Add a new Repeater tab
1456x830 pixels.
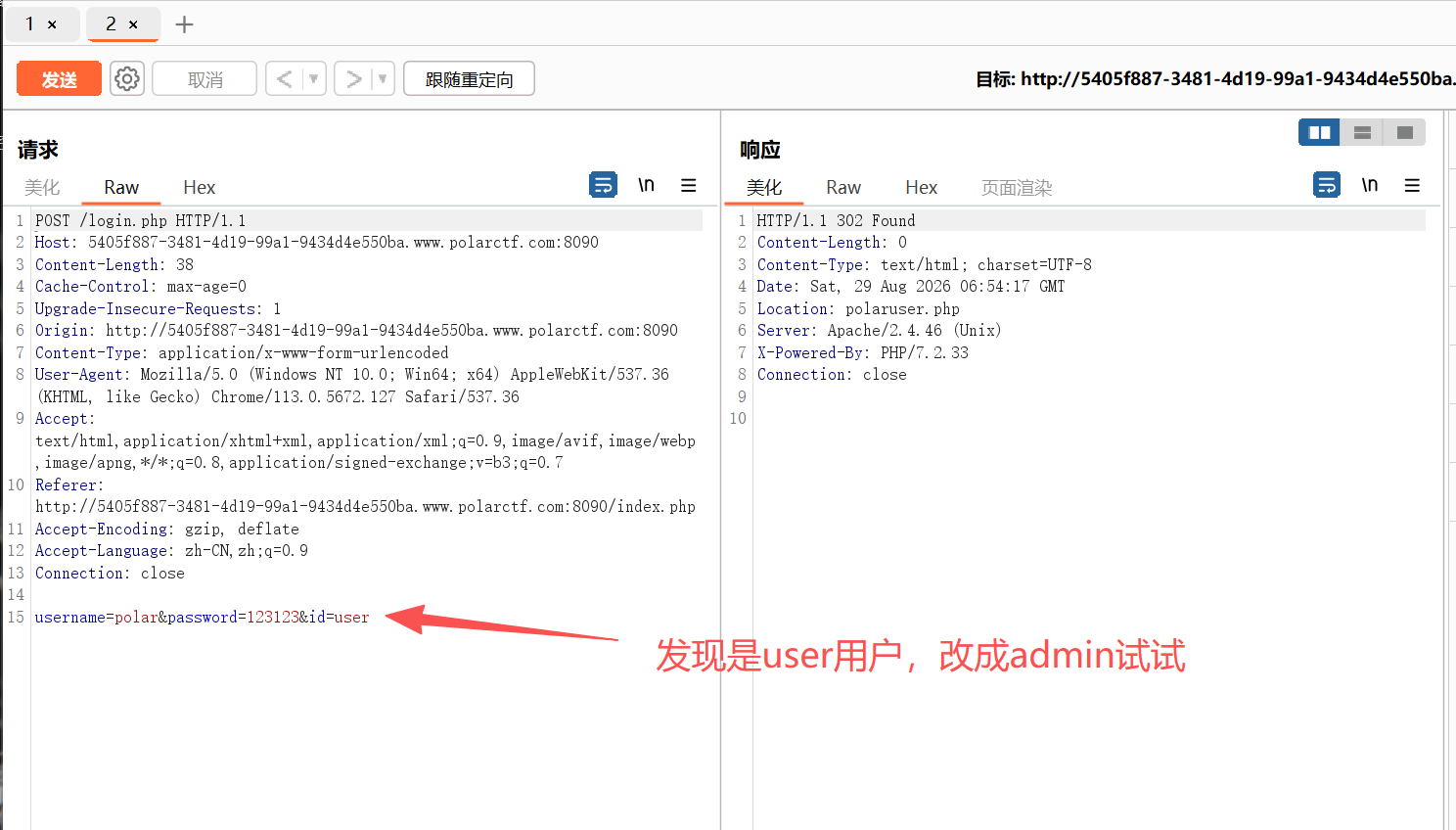coord(184,23)
